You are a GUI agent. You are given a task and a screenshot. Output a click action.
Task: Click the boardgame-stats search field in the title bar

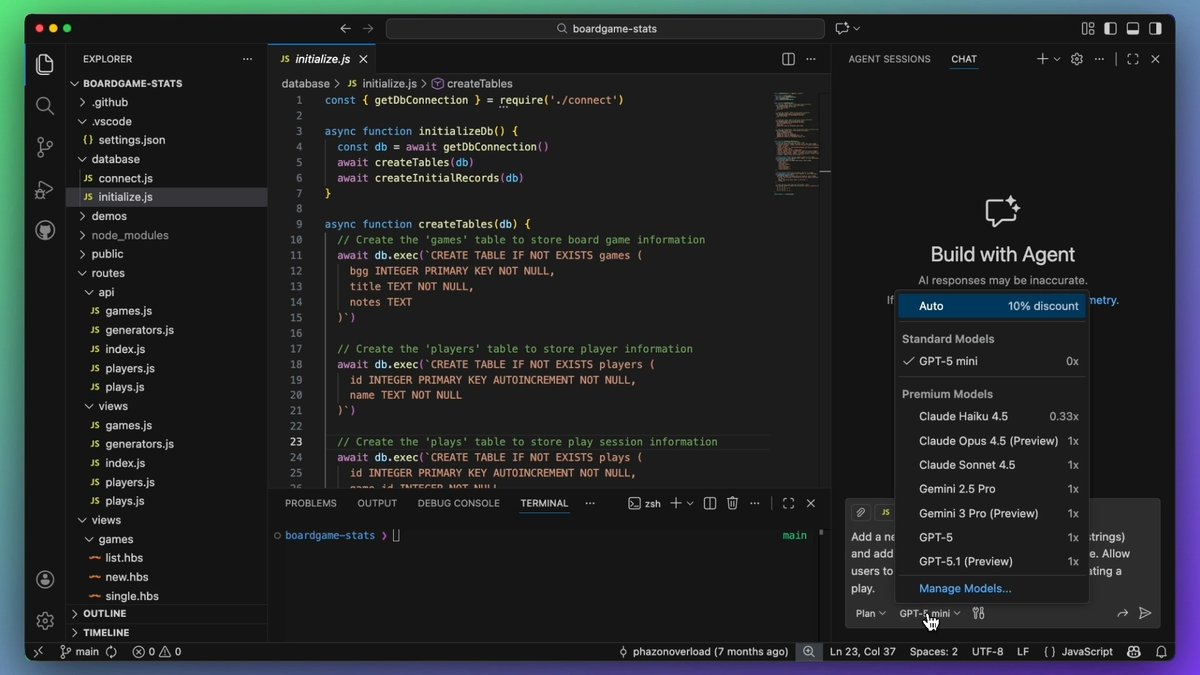click(605, 29)
